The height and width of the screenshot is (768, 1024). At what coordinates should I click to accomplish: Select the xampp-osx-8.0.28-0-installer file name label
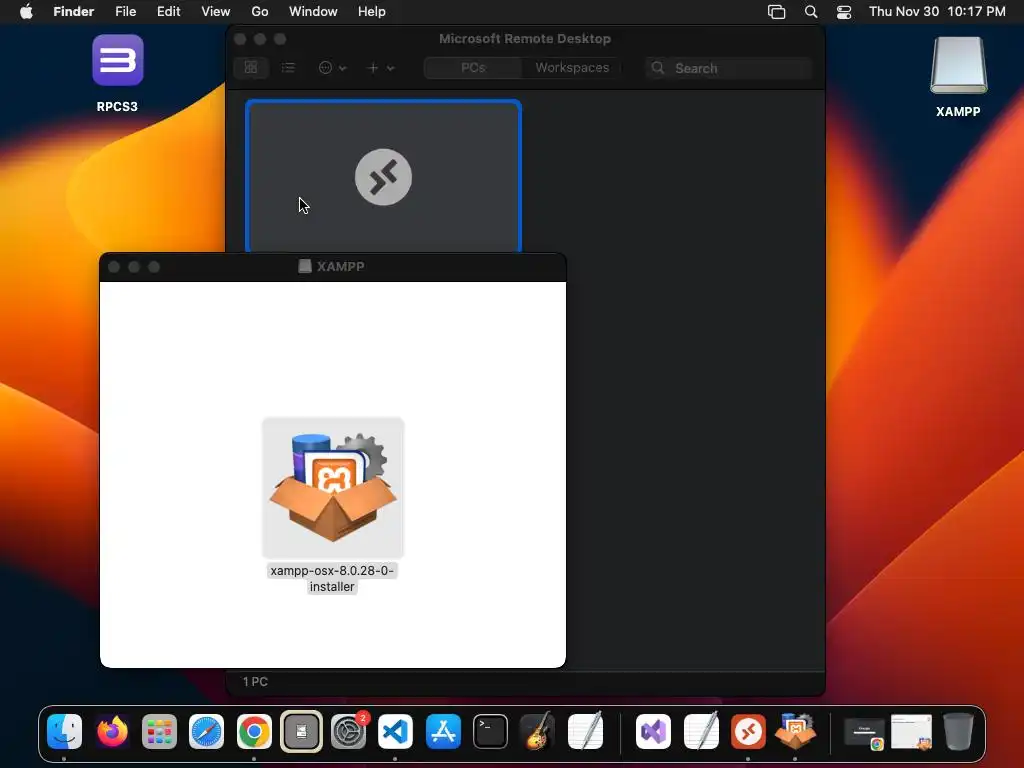pos(332,579)
